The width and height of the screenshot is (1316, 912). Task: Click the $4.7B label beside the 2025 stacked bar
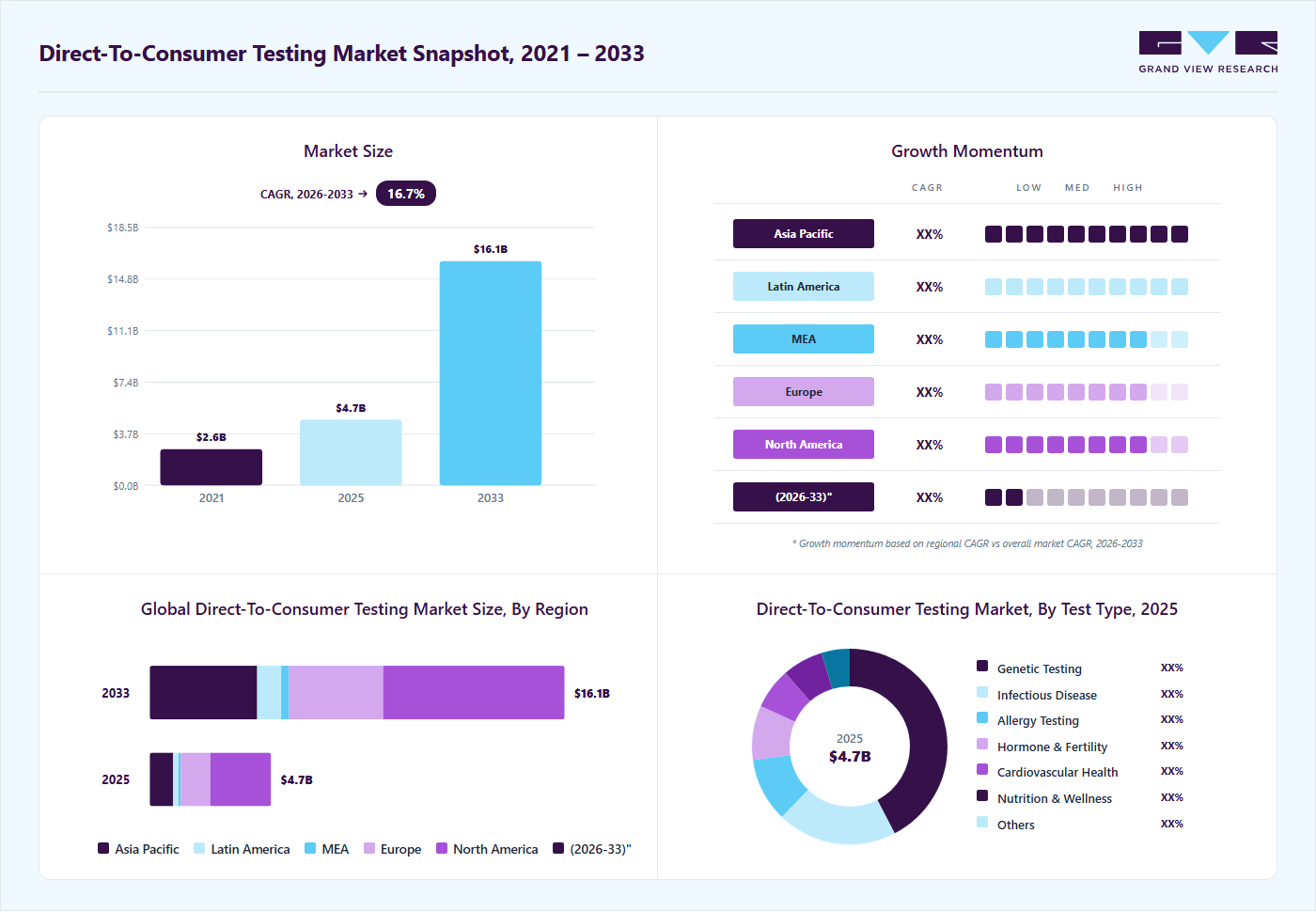[297, 779]
